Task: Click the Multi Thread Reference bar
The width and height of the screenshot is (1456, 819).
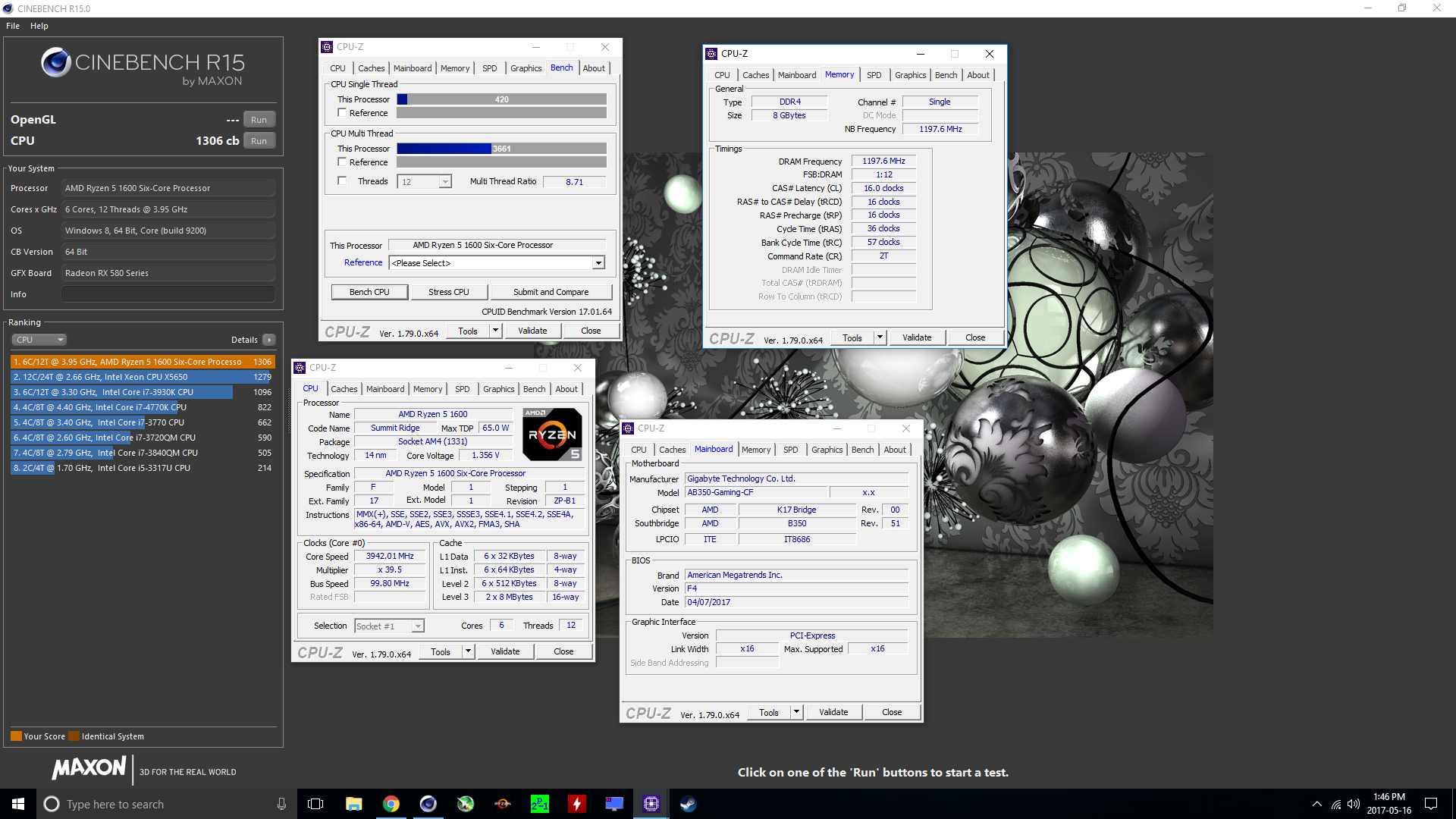Action: coord(502,162)
